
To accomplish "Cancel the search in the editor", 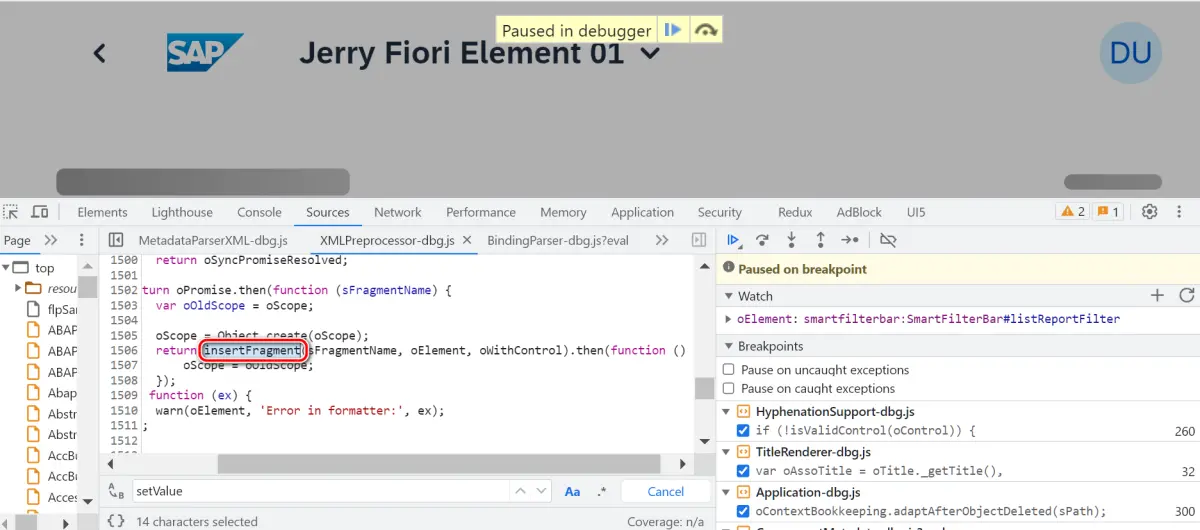I will pos(666,491).
